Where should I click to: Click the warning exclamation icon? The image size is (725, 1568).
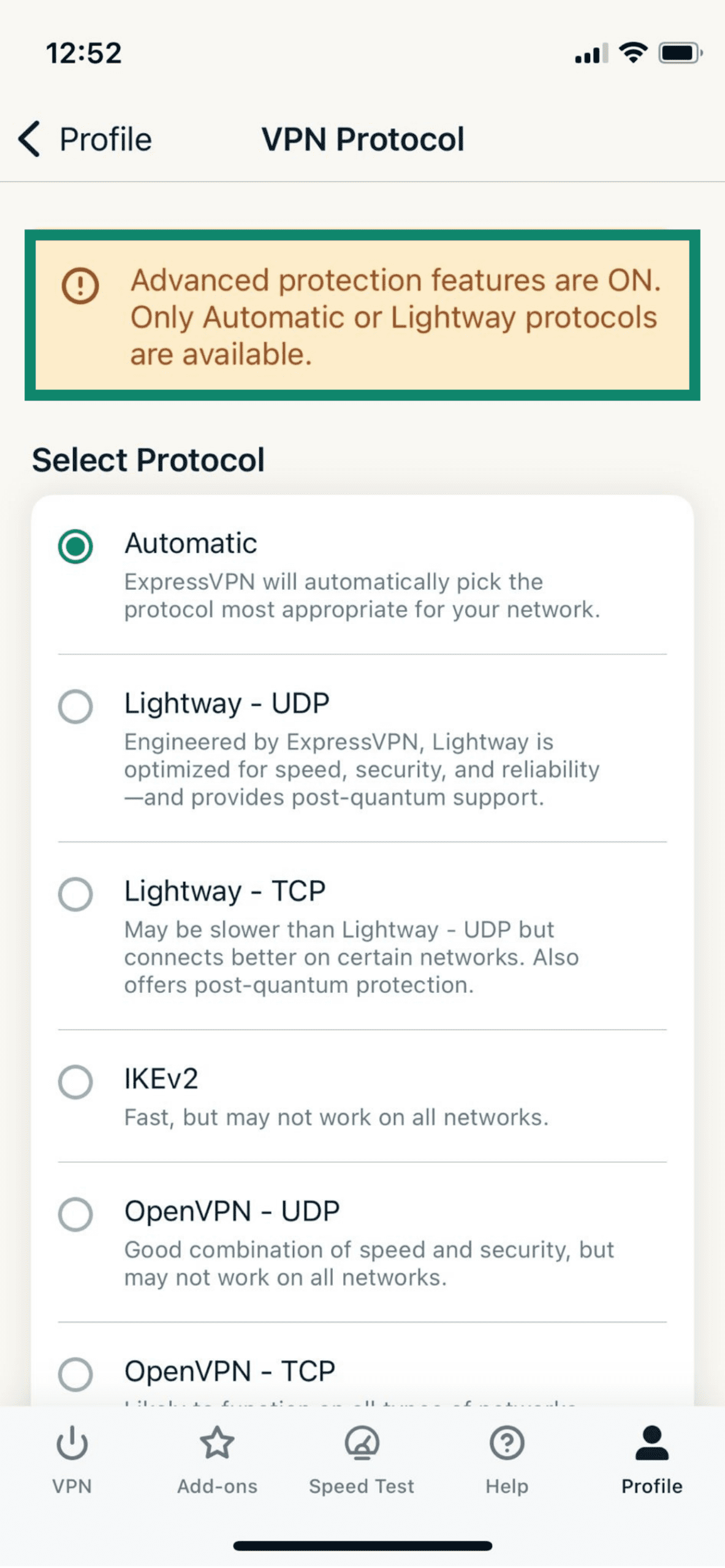[x=80, y=287]
